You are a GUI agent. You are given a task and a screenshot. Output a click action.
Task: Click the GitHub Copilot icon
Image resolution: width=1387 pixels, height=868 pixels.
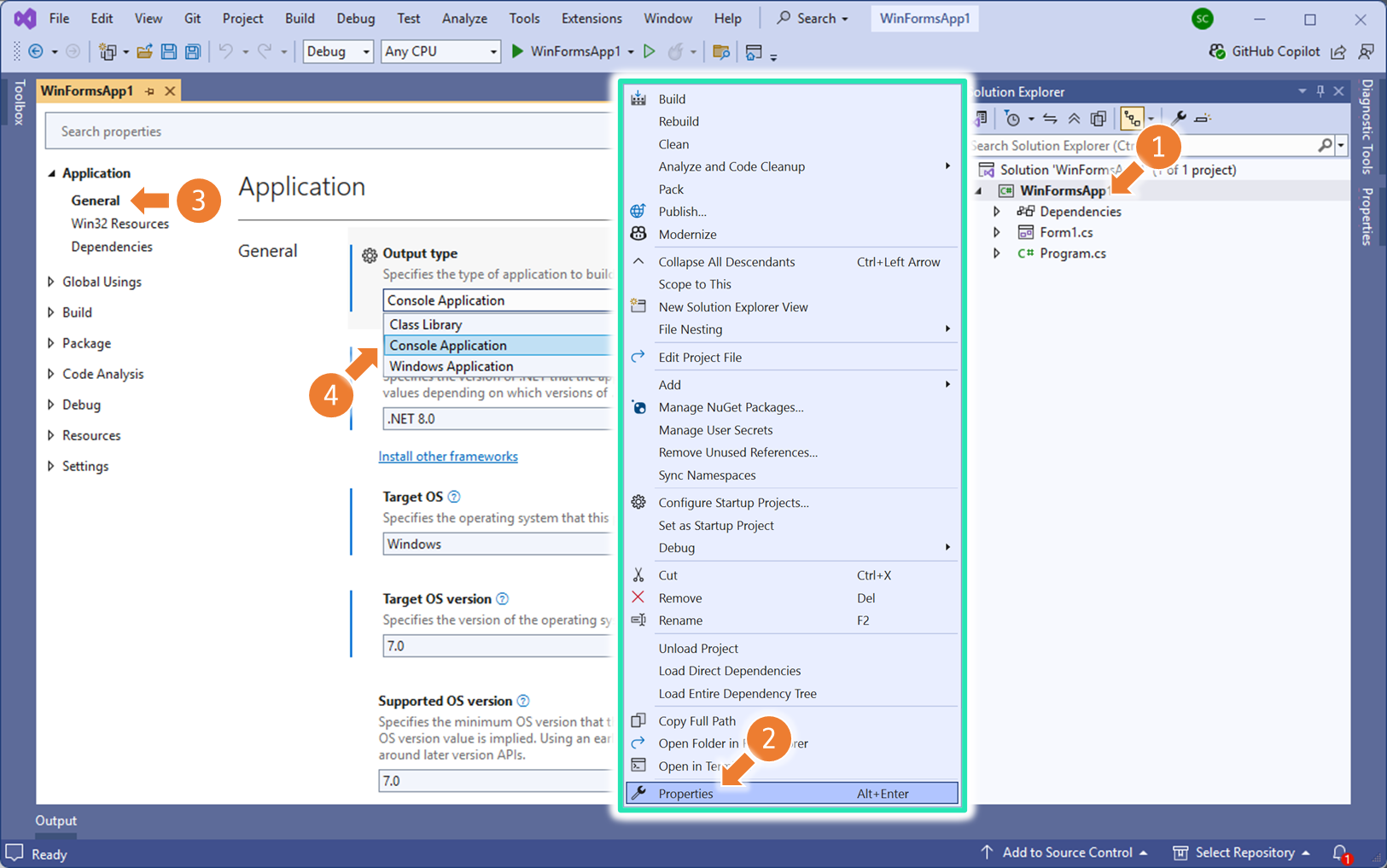pyautogui.click(x=1217, y=51)
